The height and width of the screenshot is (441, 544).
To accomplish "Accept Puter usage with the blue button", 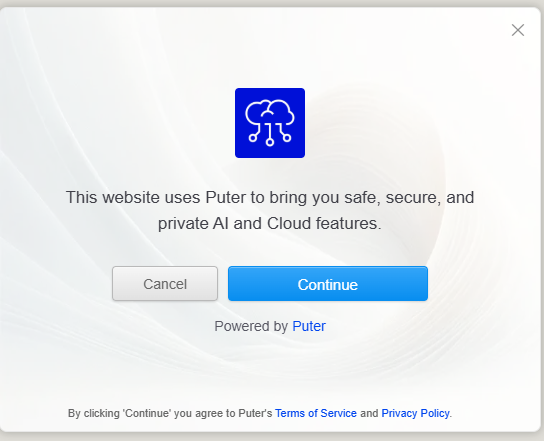I will 328,283.
